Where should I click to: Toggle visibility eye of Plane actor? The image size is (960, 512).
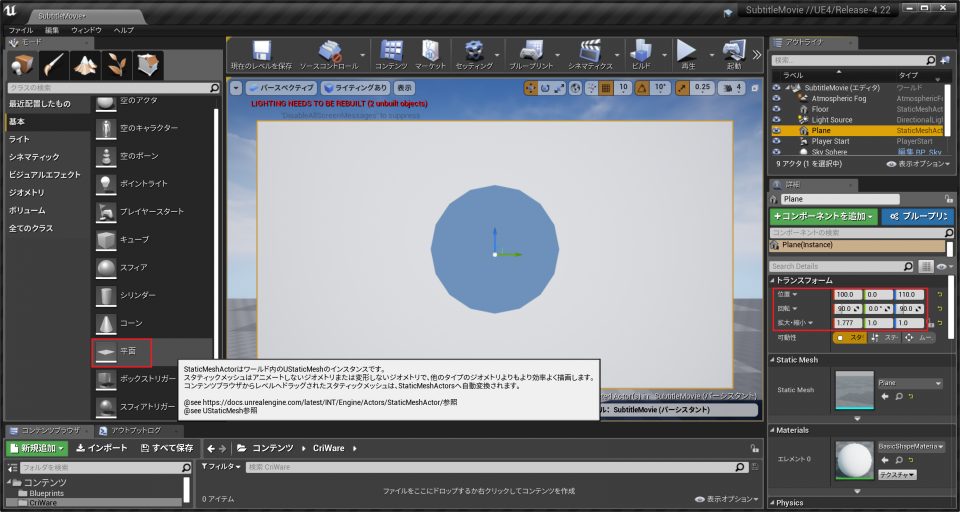[777, 130]
